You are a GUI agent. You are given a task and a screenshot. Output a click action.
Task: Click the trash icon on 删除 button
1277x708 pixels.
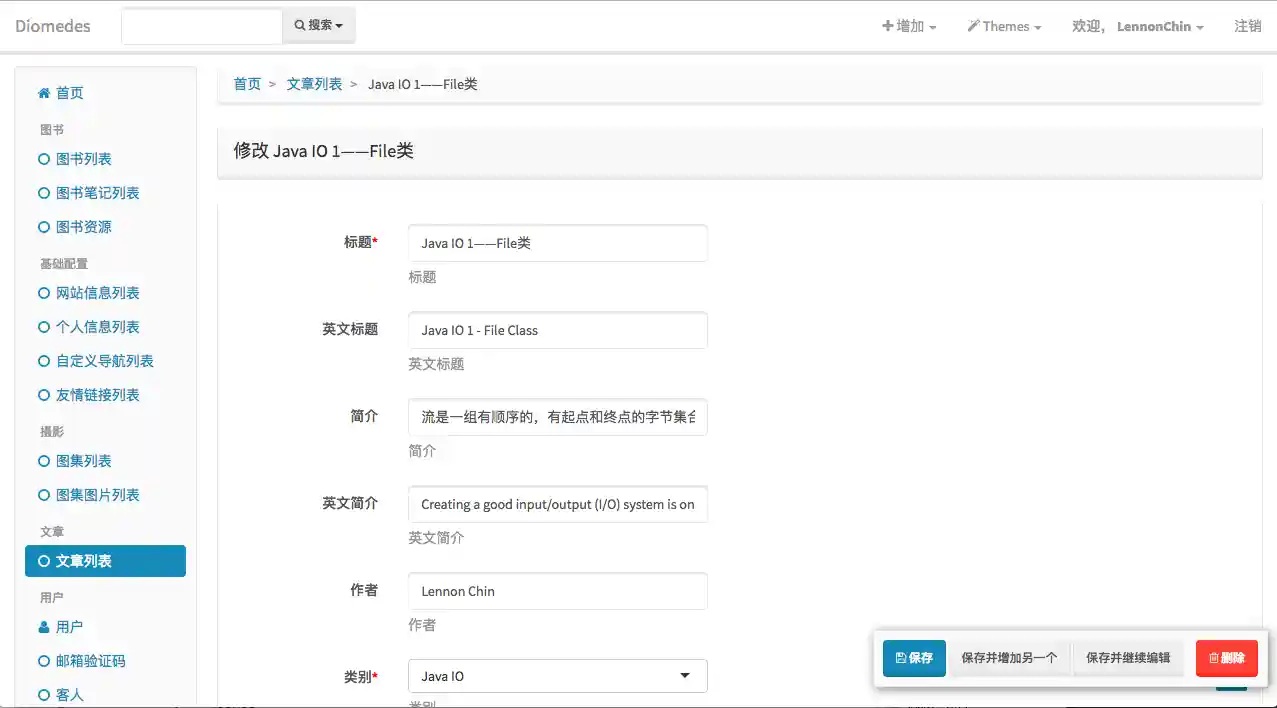tap(1213, 658)
